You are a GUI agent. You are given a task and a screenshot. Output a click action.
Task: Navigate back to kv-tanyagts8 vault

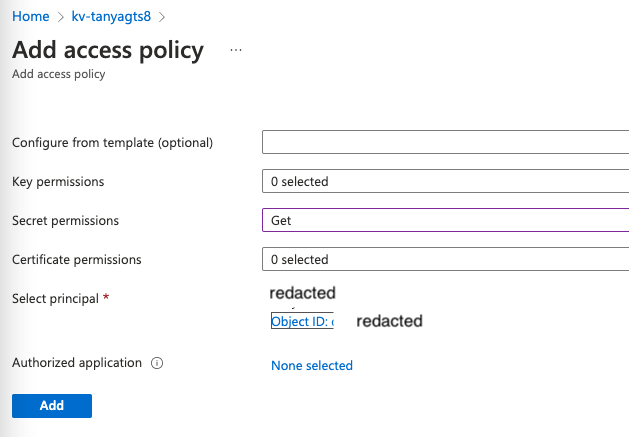click(112, 17)
